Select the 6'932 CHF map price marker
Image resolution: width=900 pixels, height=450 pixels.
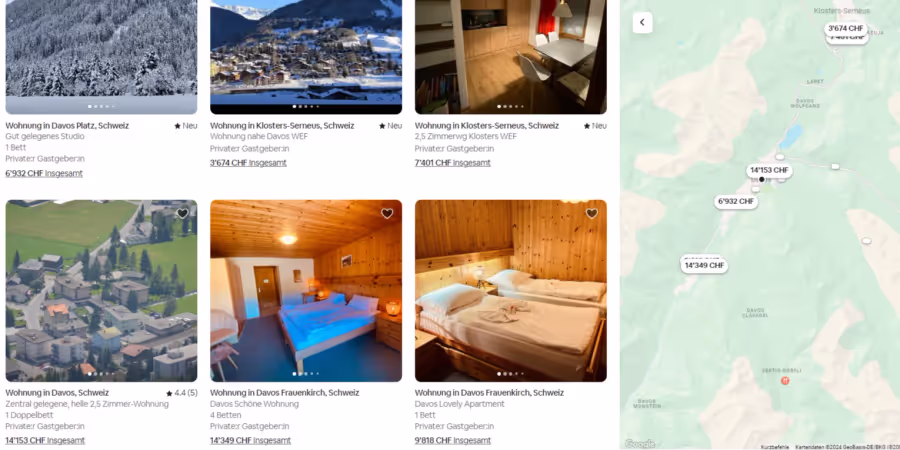(x=736, y=201)
